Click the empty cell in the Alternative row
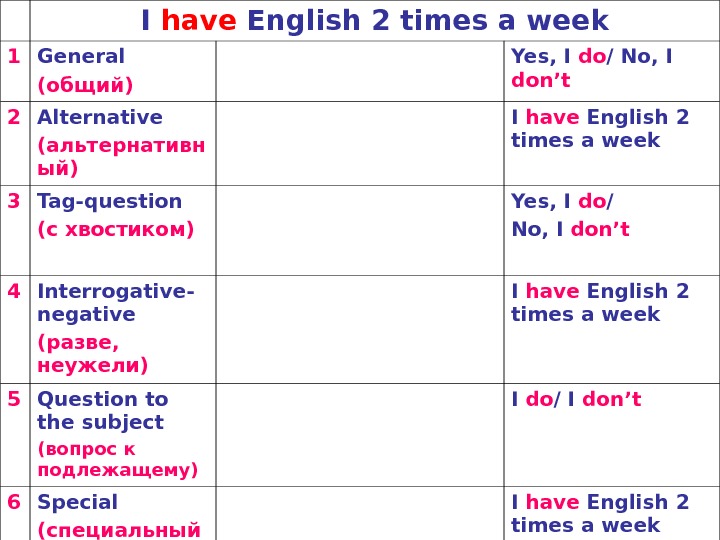Screen dimensions: 720x540 click(x=359, y=142)
